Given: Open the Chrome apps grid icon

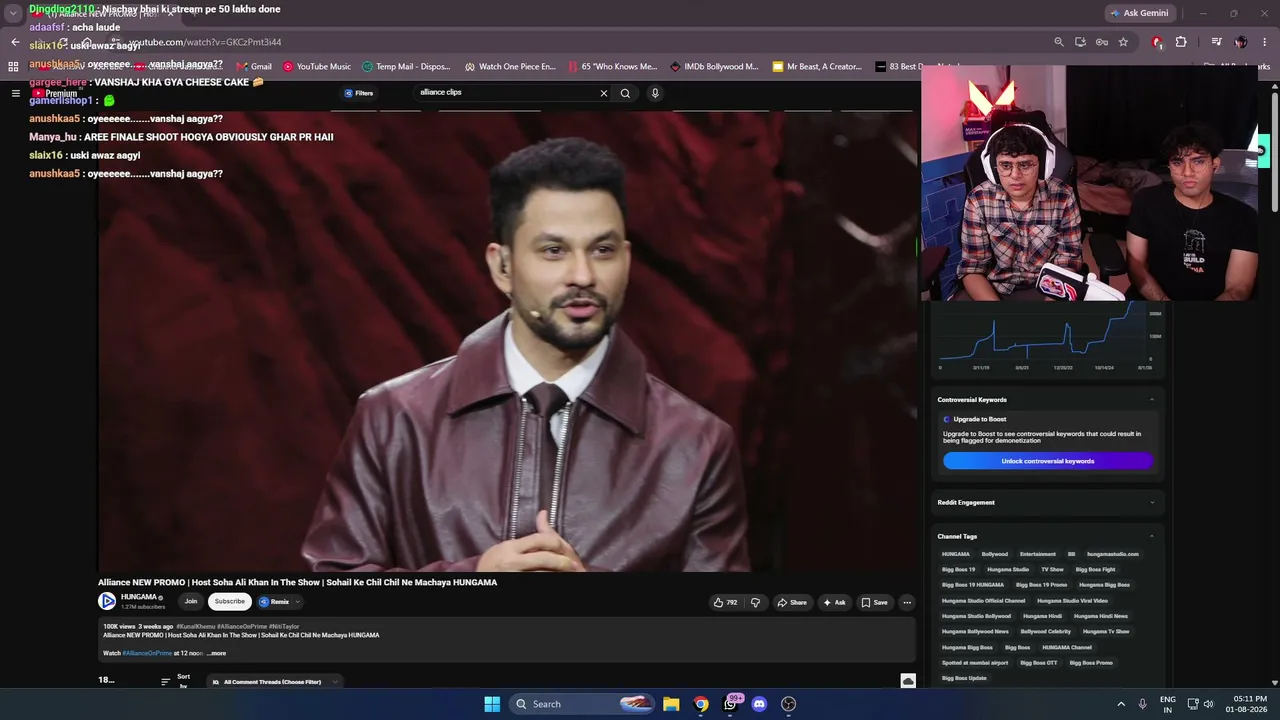Looking at the screenshot, I should pyautogui.click(x=13, y=67).
